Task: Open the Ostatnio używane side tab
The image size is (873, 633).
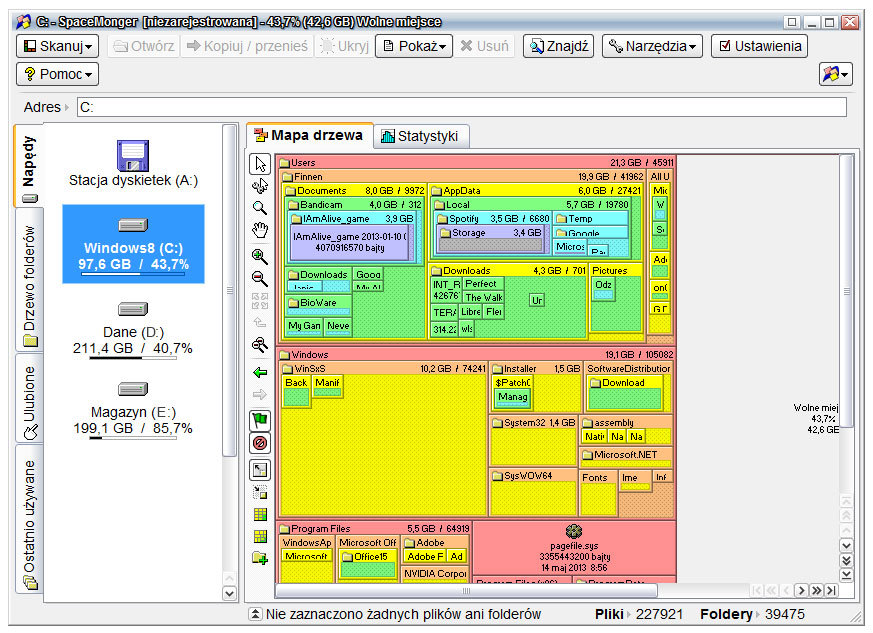Action: click(29, 519)
